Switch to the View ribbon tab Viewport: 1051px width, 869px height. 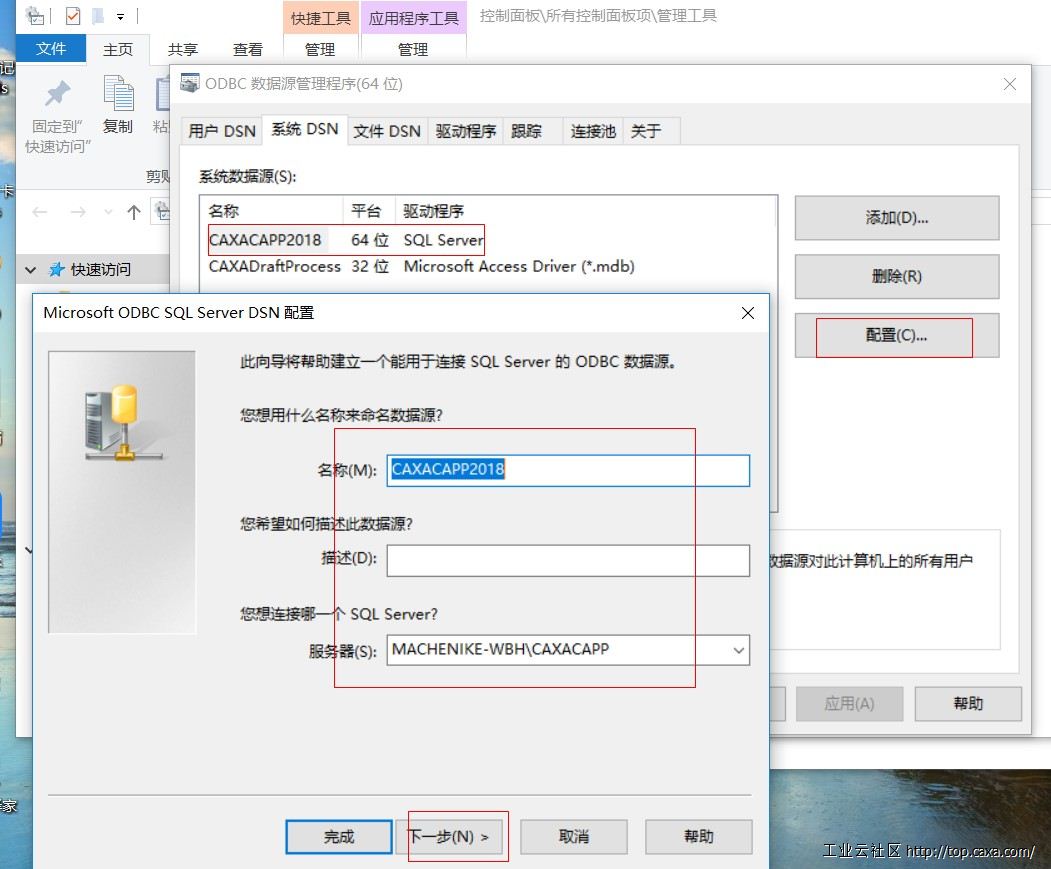pos(247,49)
